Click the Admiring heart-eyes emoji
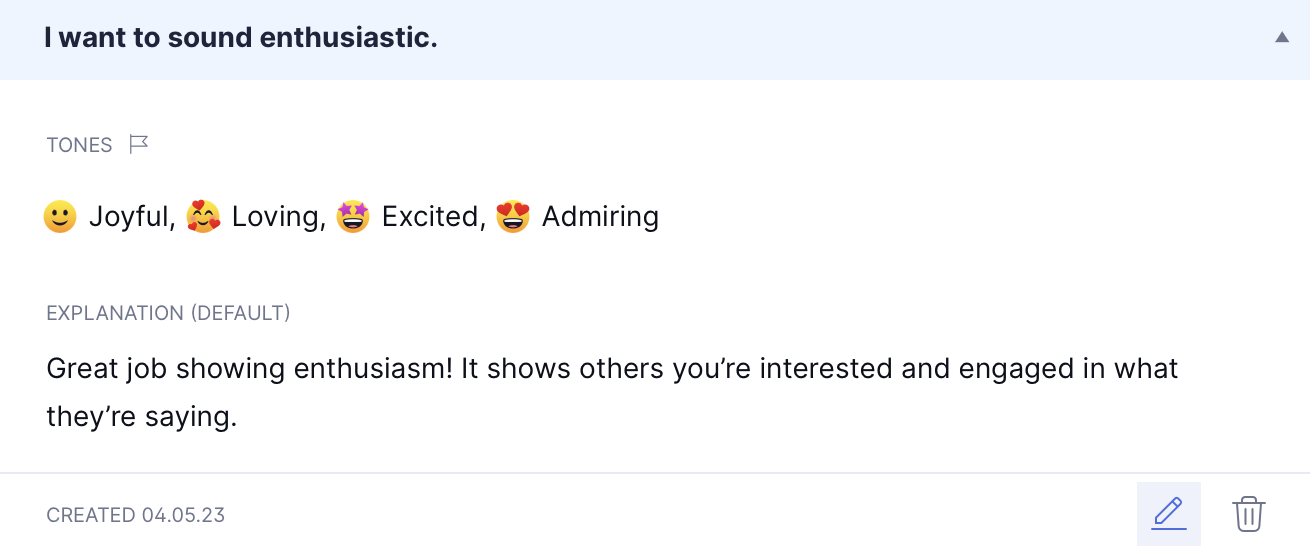This screenshot has height=550, width=1310. click(513, 216)
